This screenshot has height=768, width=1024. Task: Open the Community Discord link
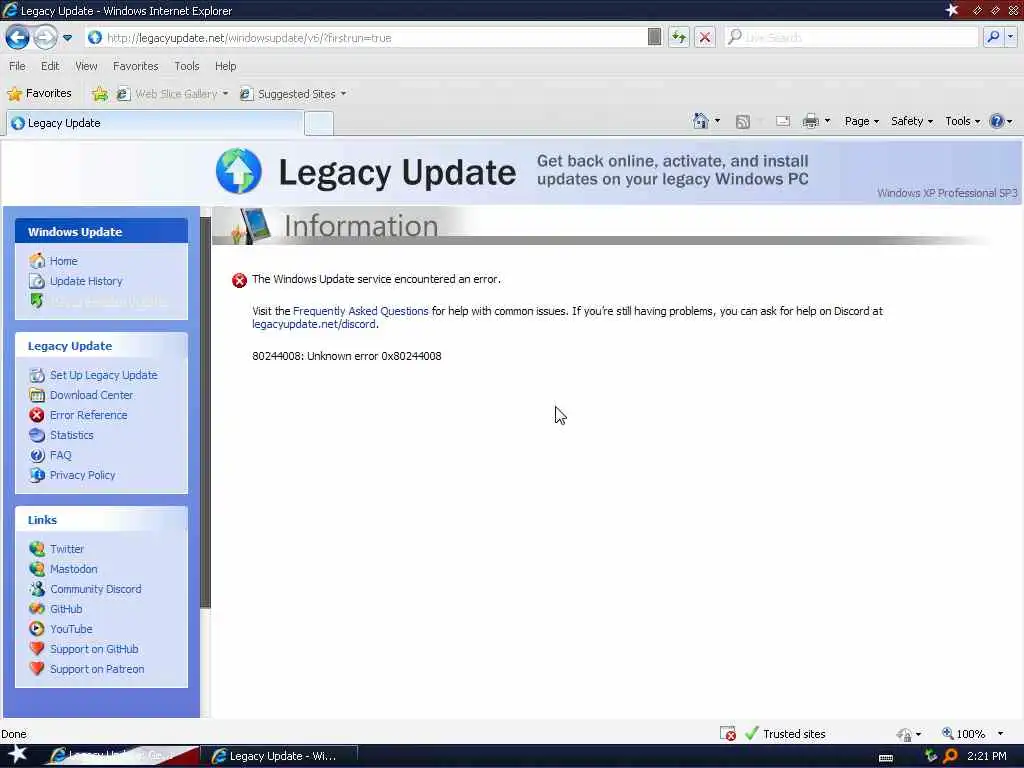[x=95, y=589]
